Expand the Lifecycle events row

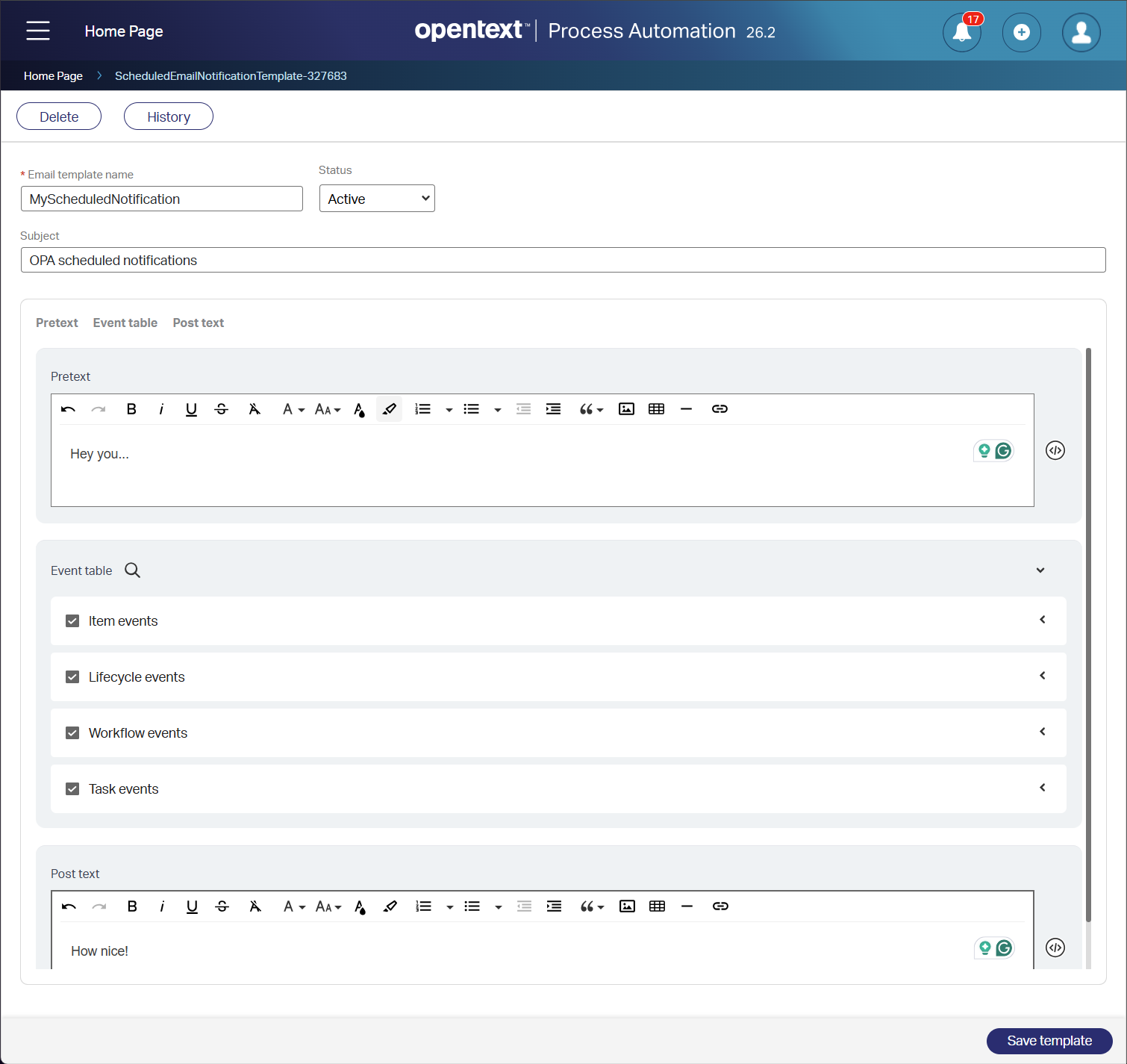(1043, 676)
